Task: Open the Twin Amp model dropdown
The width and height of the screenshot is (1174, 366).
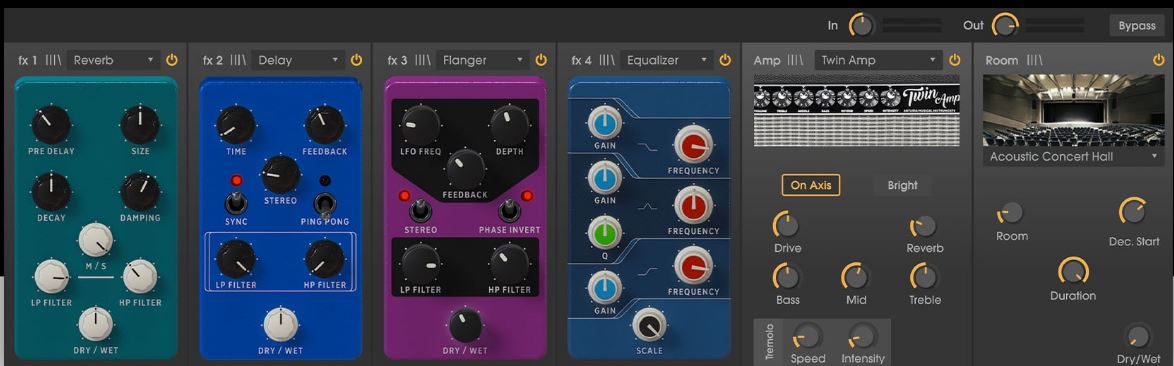Action: pyautogui.click(x=878, y=60)
